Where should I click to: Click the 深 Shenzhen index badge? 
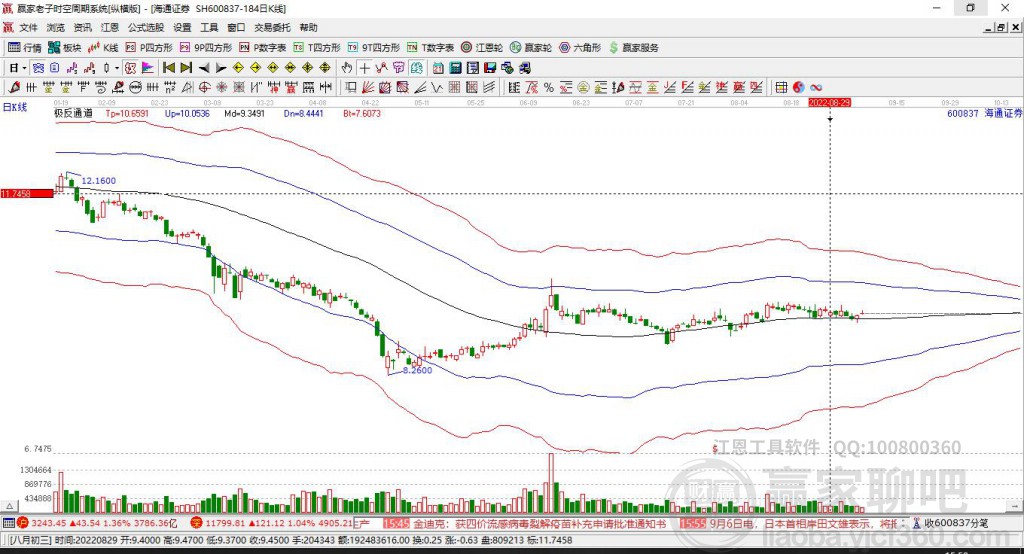(197, 523)
